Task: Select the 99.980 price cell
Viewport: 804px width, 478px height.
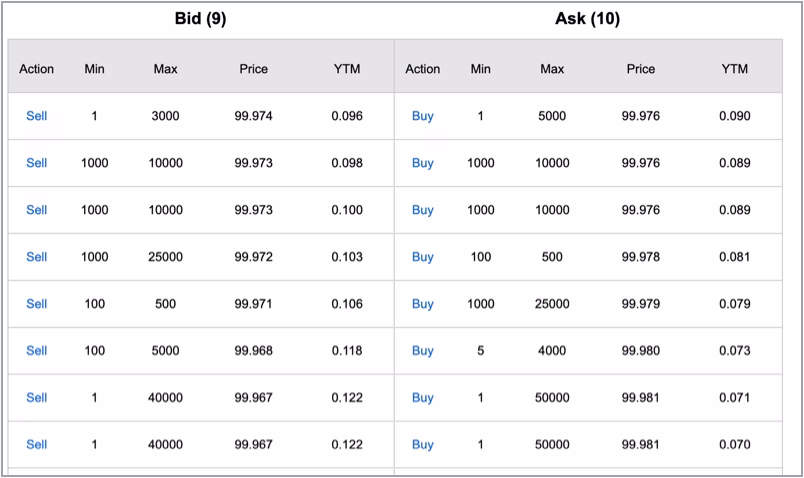Action: click(x=640, y=351)
